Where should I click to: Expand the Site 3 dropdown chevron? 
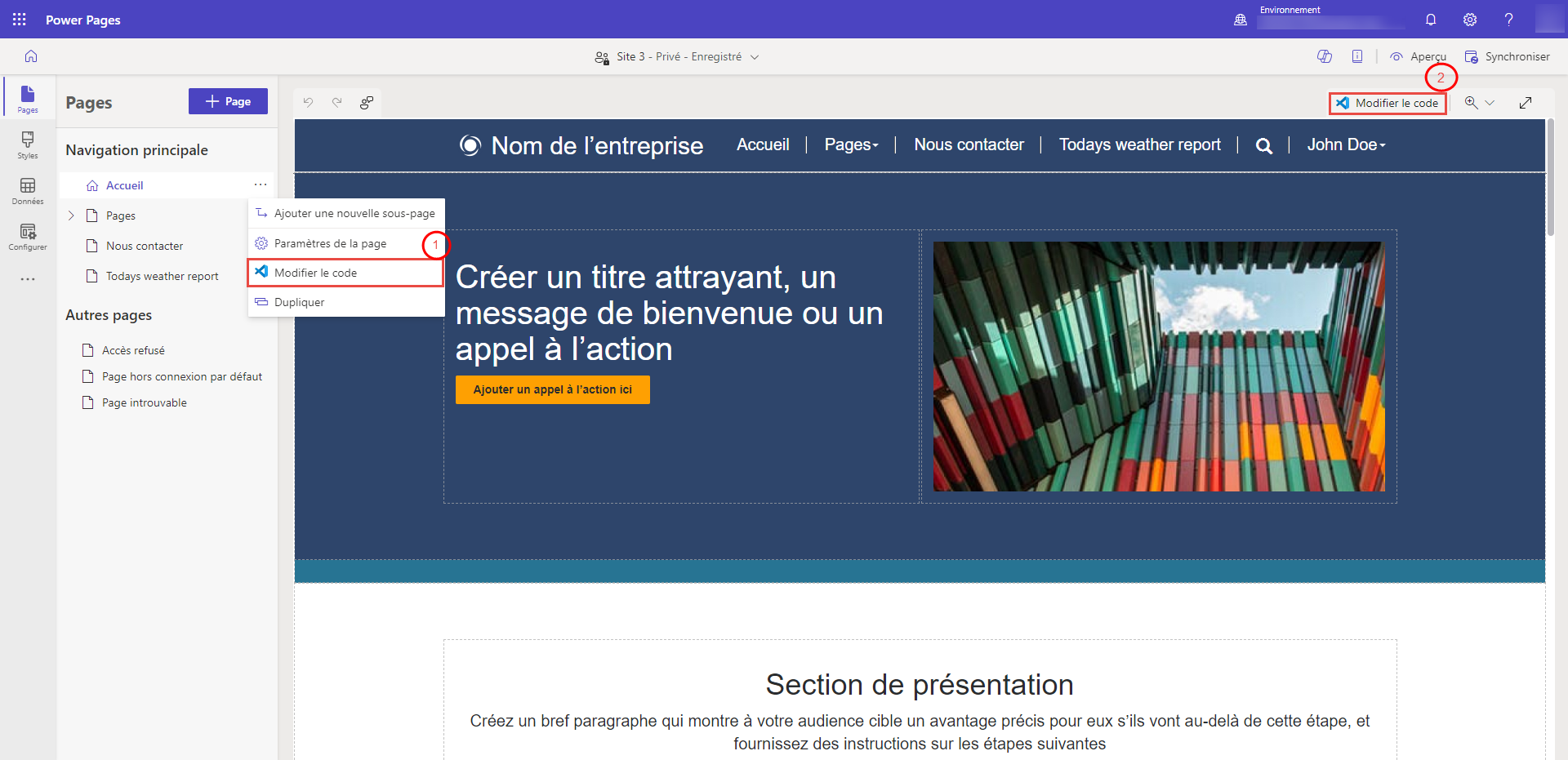[x=755, y=56]
